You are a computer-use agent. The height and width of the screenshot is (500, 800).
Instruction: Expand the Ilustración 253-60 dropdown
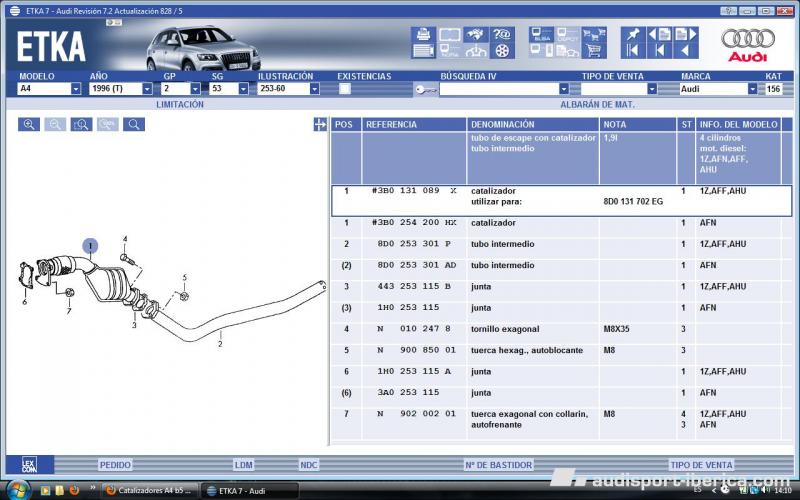coord(315,89)
